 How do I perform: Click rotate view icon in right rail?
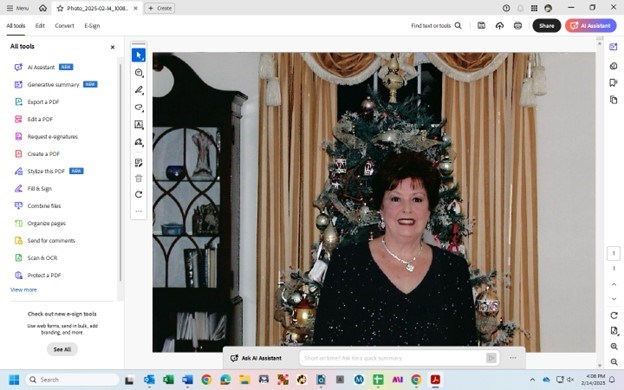(614, 316)
